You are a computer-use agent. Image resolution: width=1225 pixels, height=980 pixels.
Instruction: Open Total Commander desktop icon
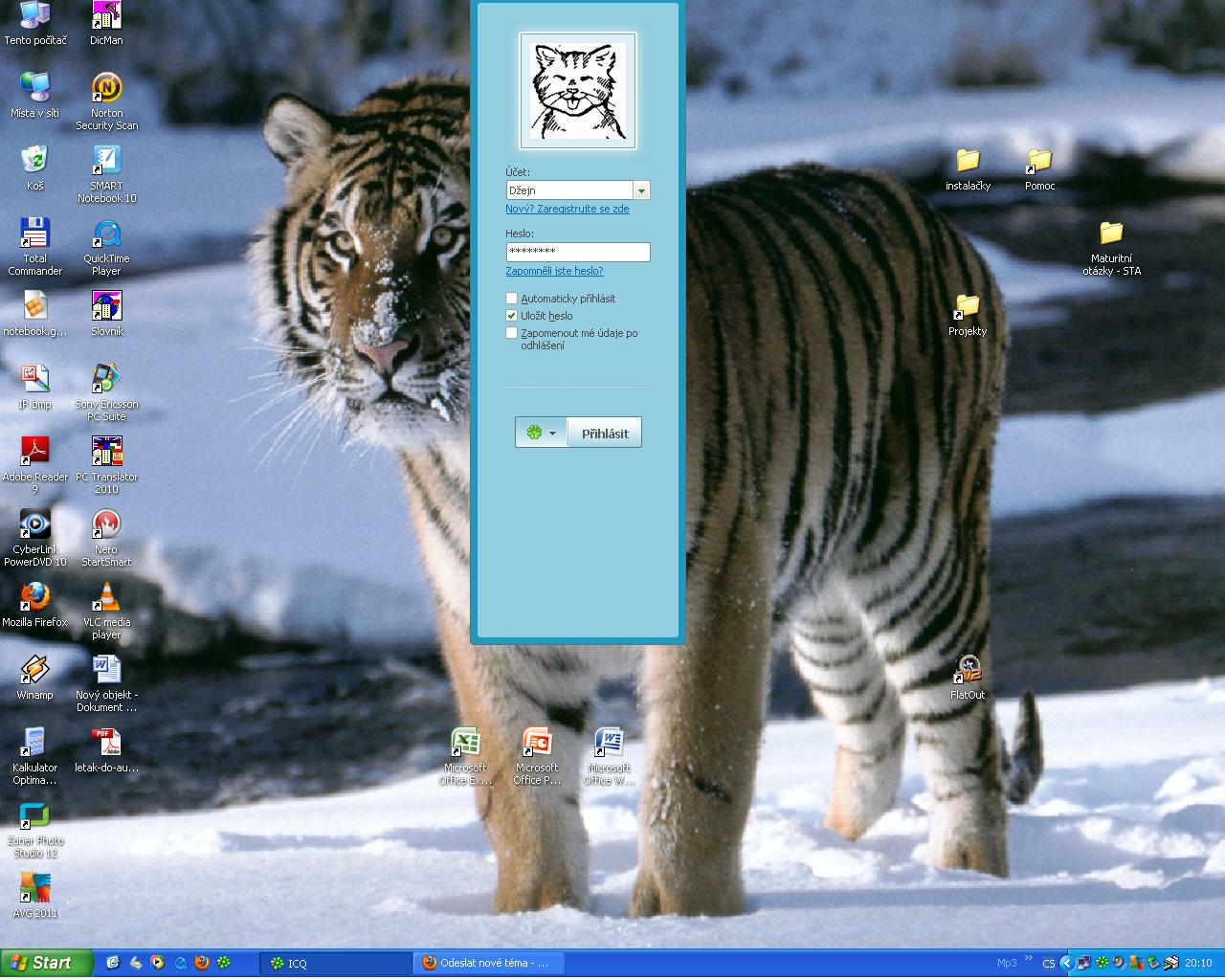coord(34,234)
